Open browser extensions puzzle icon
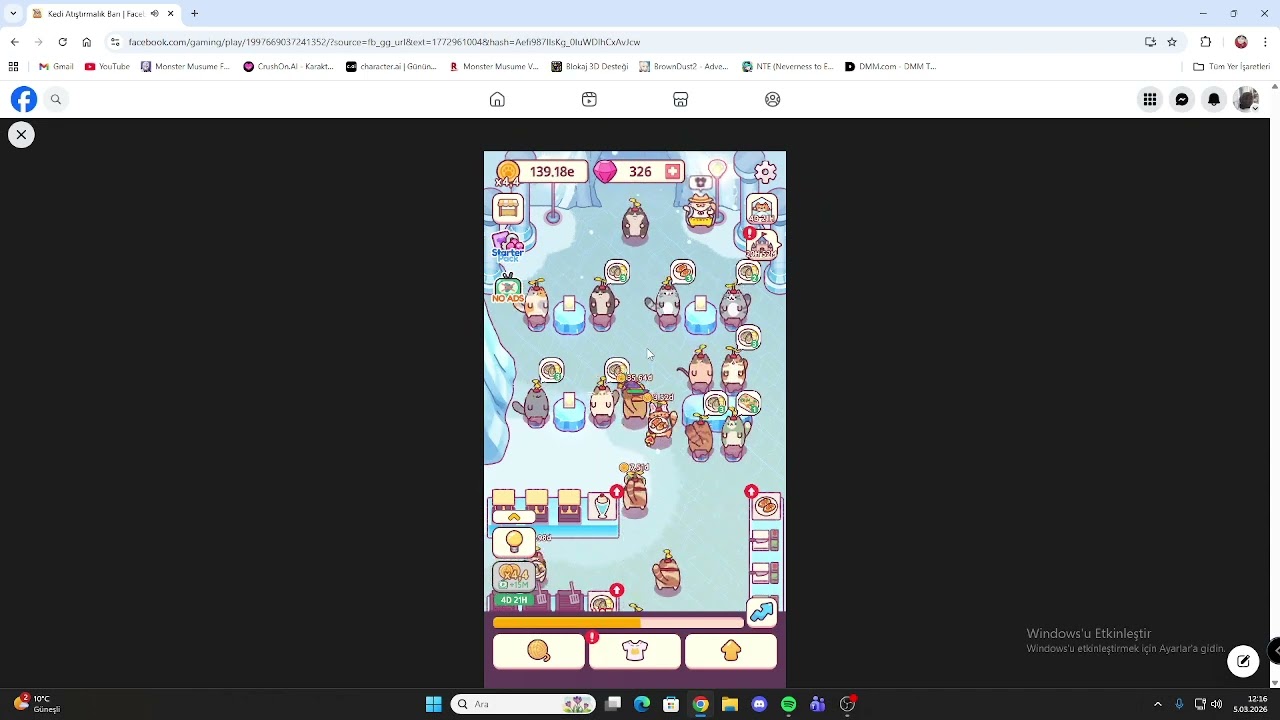 1206,42
